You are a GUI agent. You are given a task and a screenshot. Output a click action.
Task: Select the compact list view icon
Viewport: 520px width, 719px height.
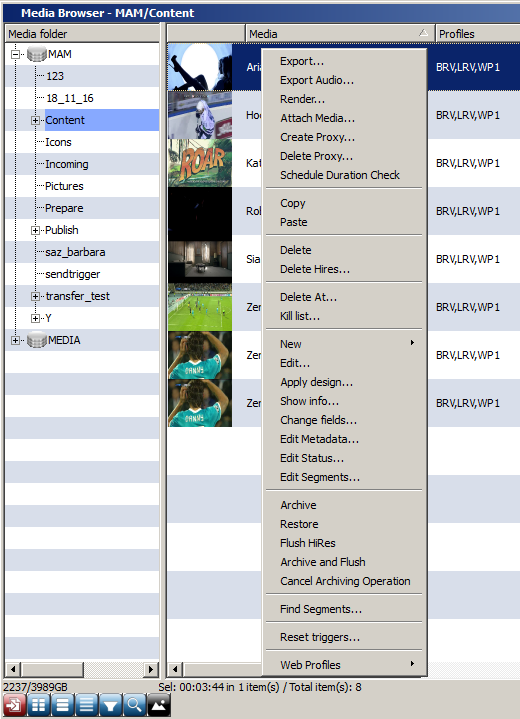coord(86,705)
